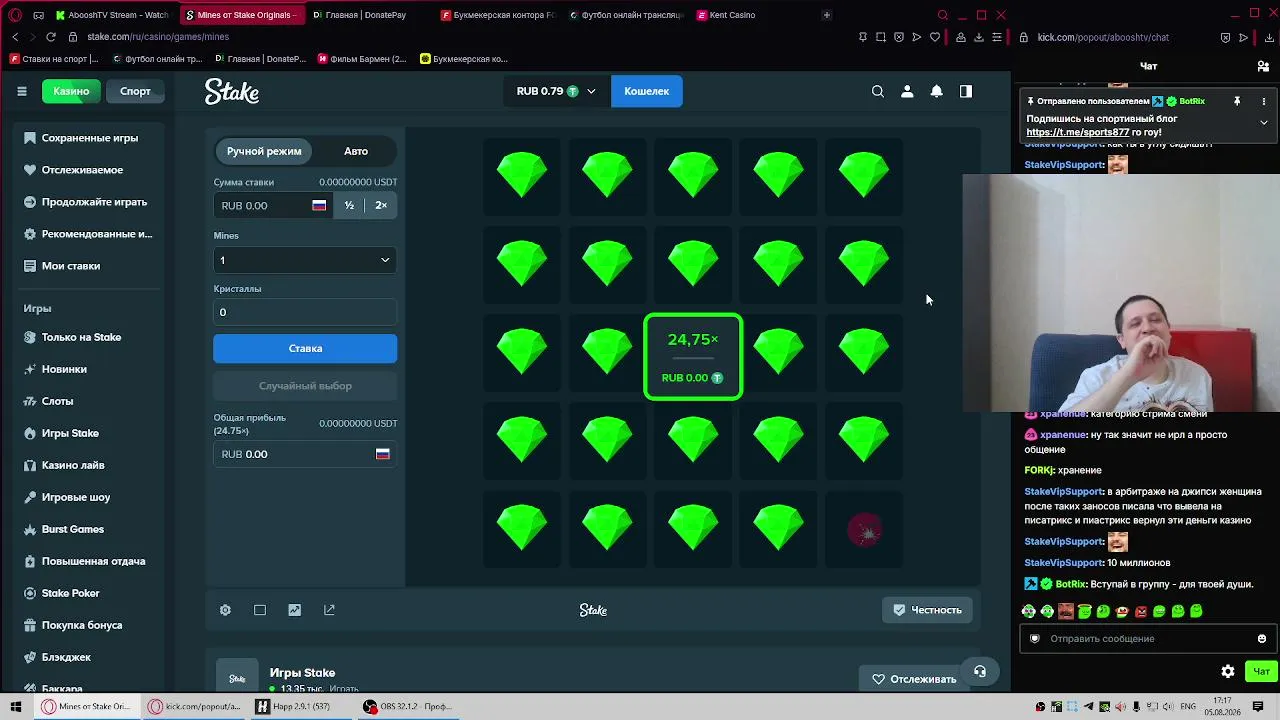Open the Mines count dropdown
The width and height of the screenshot is (1280, 720).
point(305,260)
